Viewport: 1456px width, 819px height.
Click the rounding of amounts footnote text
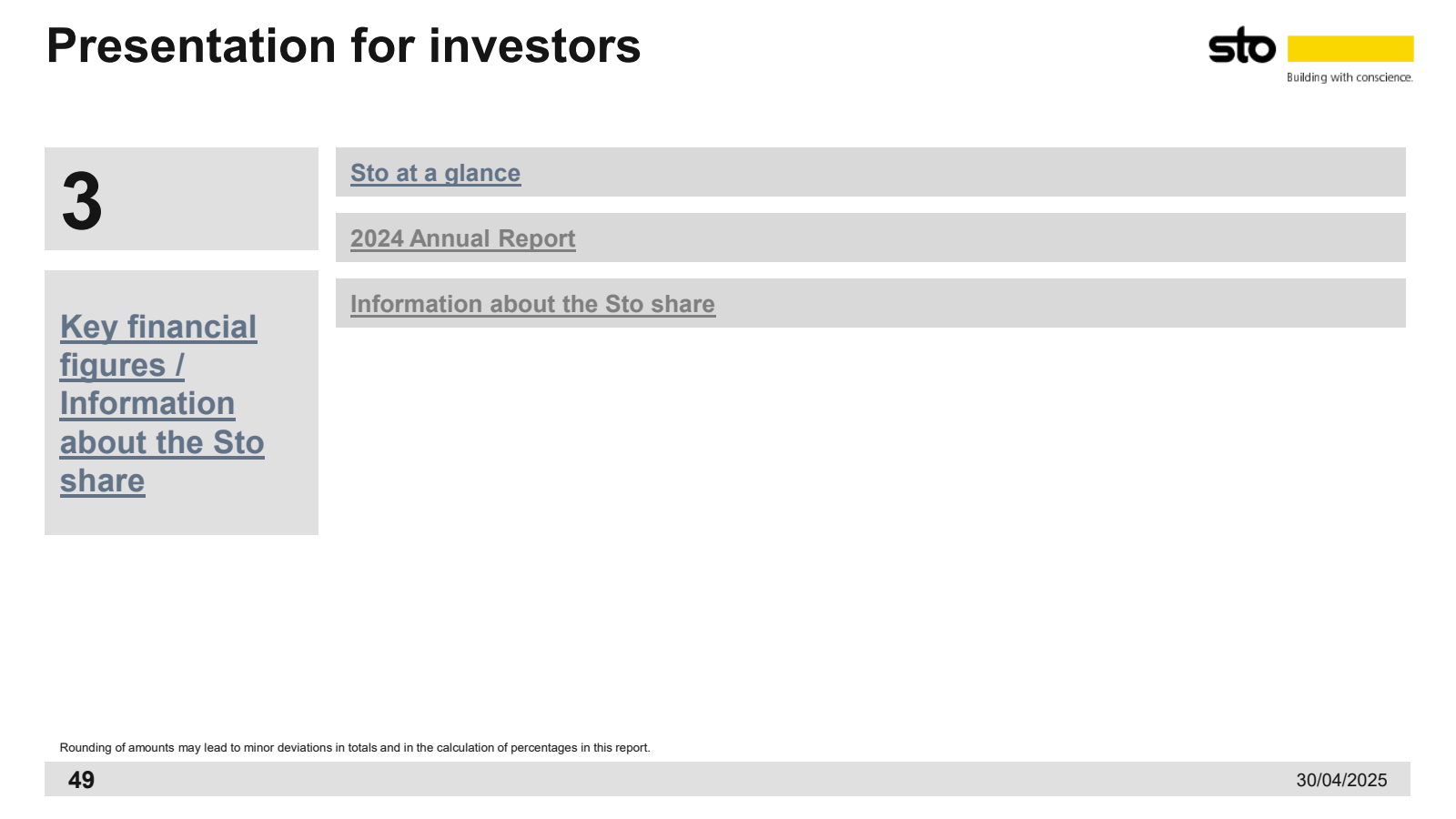[355, 748]
